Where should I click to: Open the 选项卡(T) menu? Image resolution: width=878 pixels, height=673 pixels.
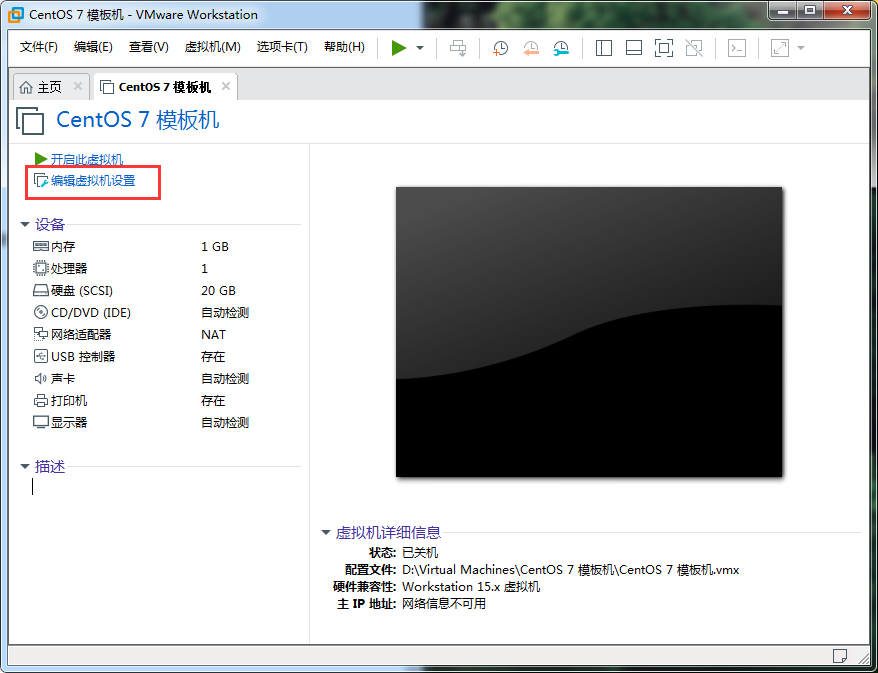282,47
